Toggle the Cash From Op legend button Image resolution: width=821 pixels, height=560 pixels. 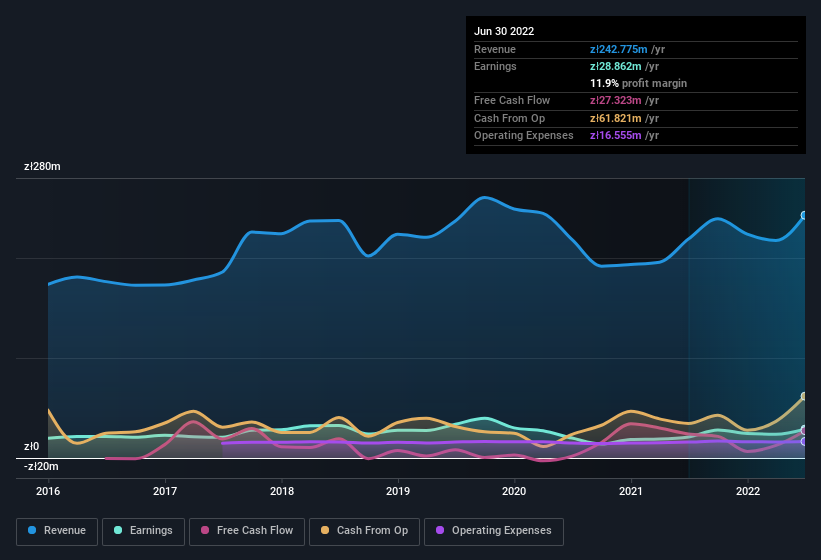364,531
